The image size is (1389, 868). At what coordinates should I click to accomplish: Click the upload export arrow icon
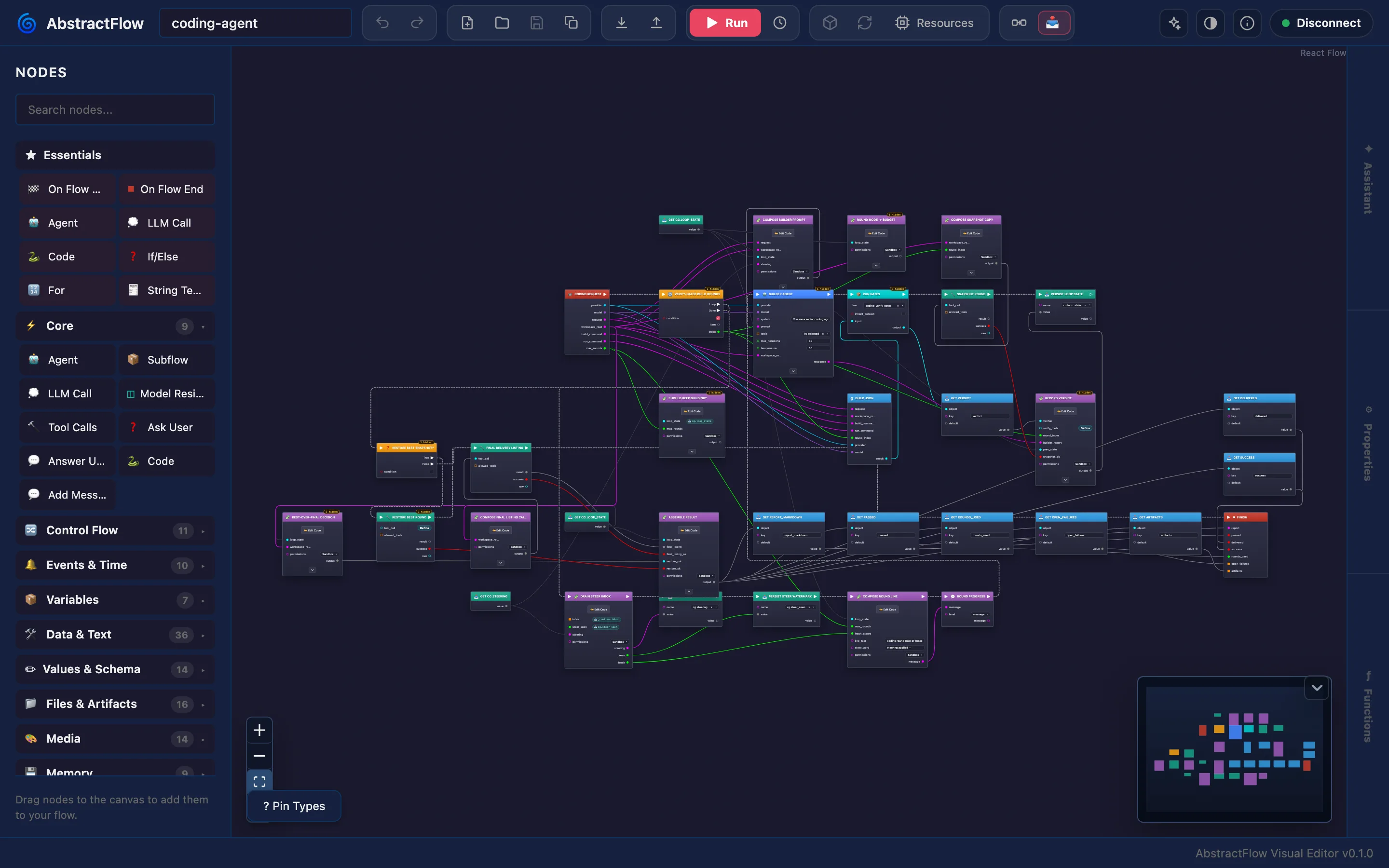[x=656, y=23]
